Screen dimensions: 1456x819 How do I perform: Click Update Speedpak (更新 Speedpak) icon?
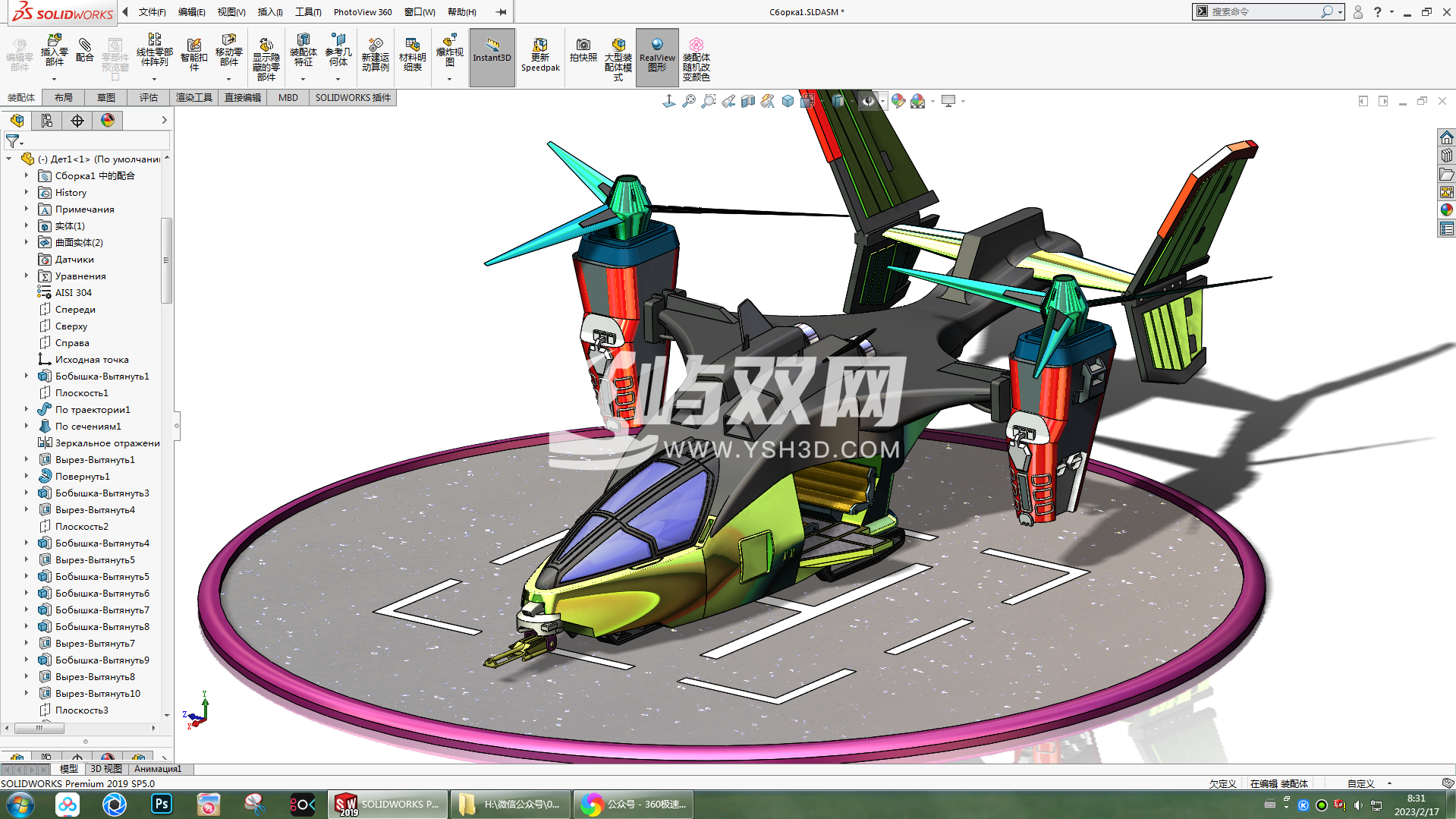pyautogui.click(x=540, y=55)
